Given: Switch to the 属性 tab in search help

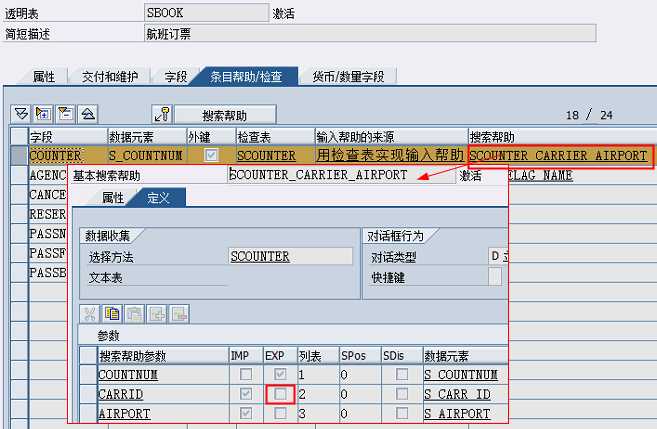Looking at the screenshot, I should (112, 198).
